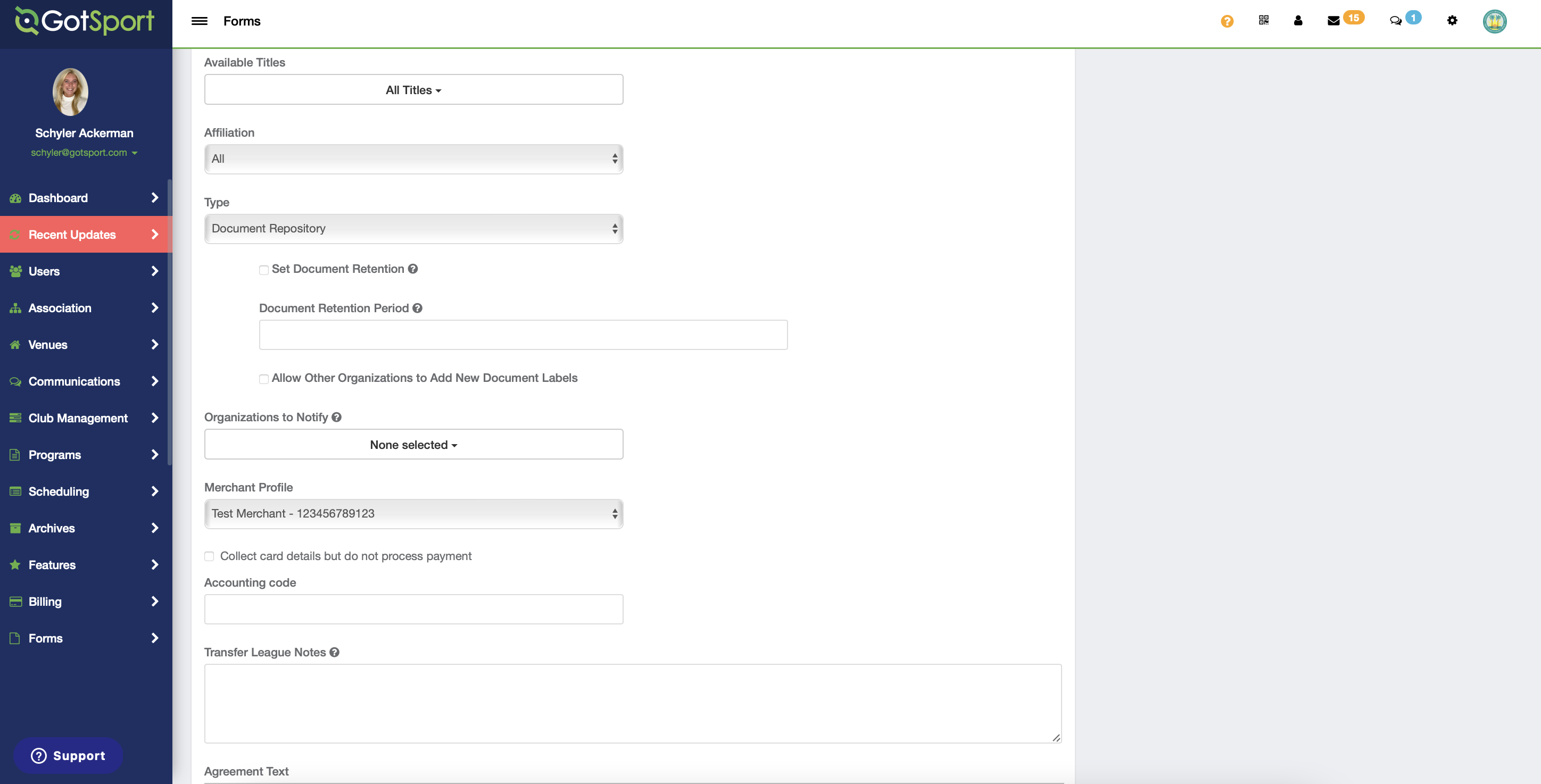Click the Schyler Ackerman name text

point(85,134)
